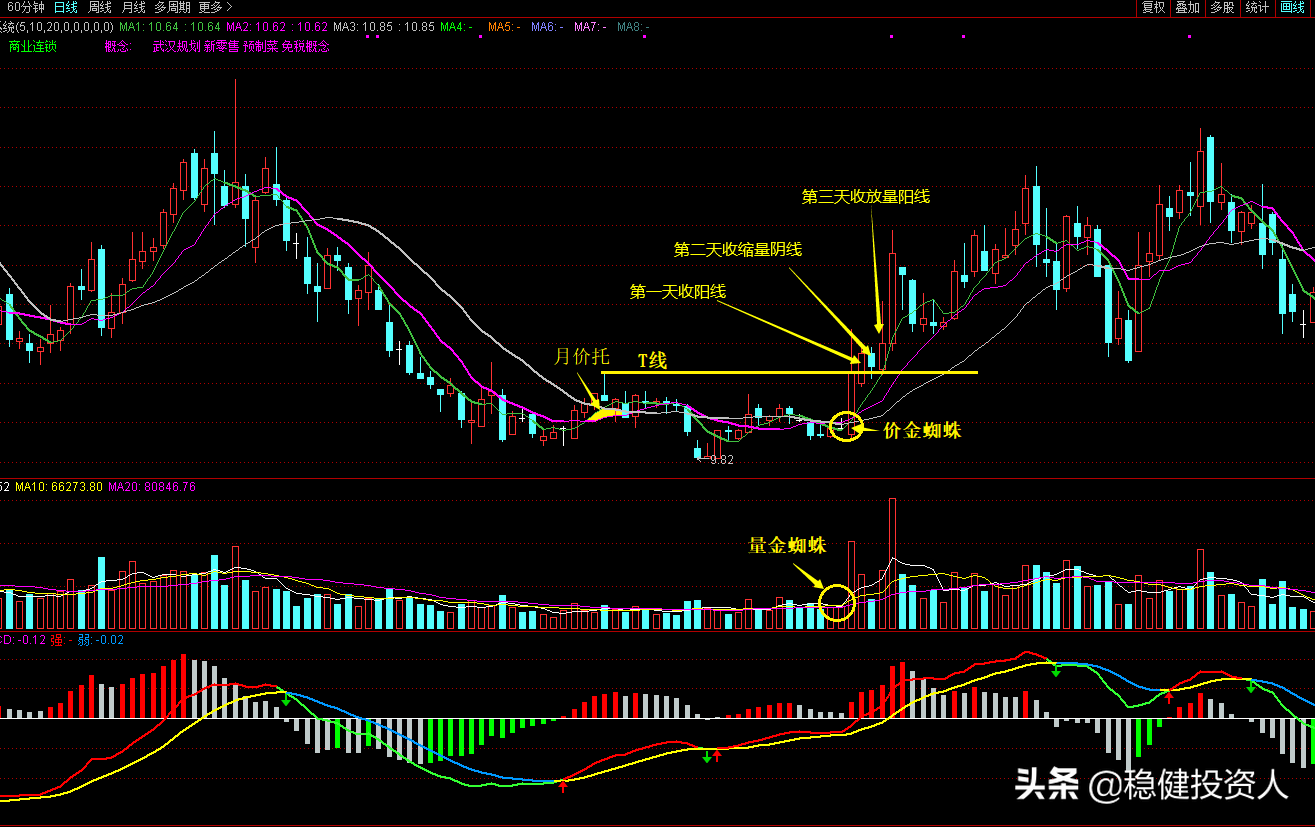Open the 统计 statistics panel

coord(1256,8)
